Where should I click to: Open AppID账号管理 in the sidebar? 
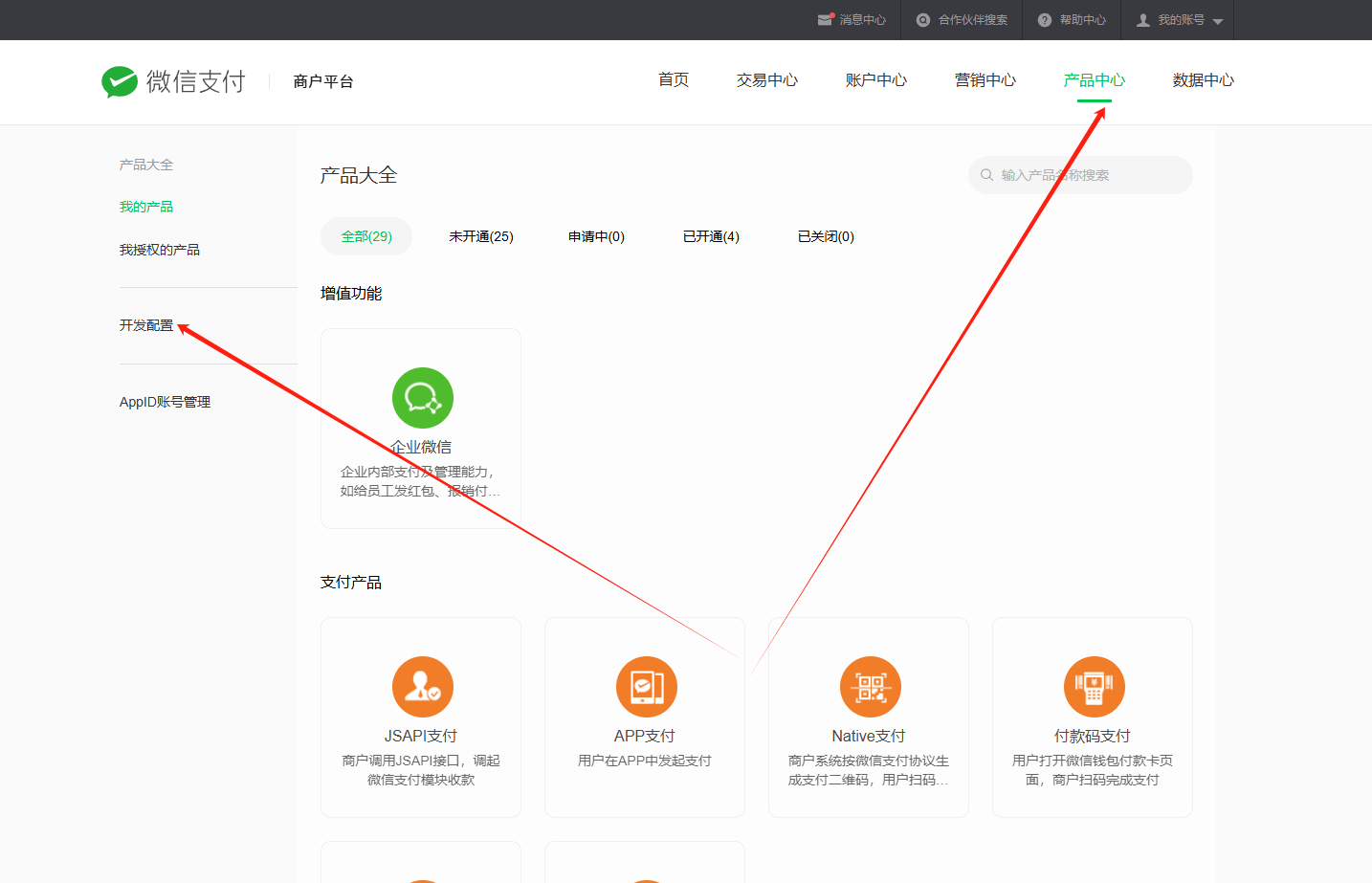pyautogui.click(x=165, y=402)
